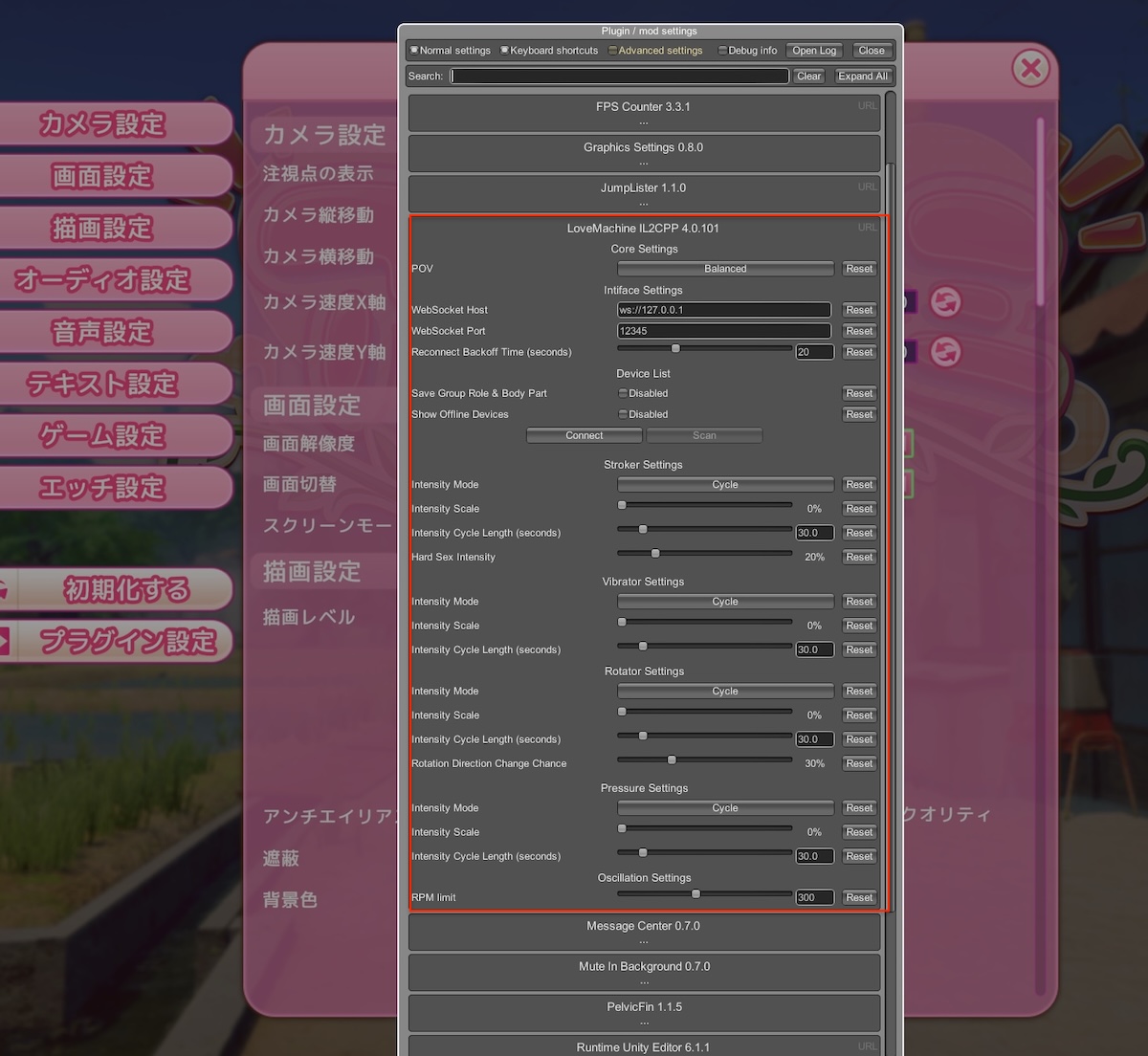This screenshot has height=1056, width=1148.
Task: Toggle Save Group Role & Body Part checkbox
Action: [623, 393]
